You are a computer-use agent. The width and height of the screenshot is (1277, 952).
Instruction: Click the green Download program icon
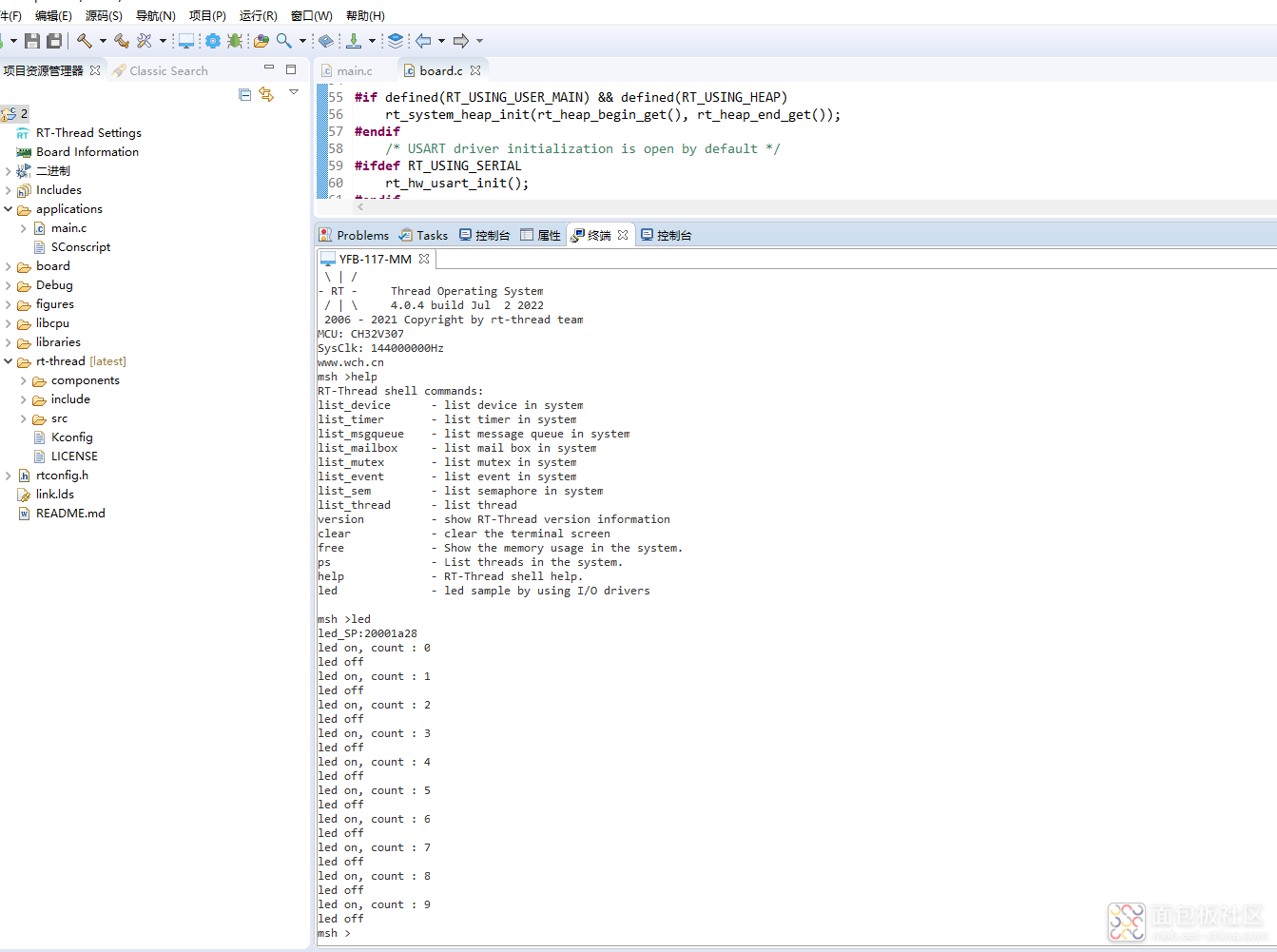354,41
